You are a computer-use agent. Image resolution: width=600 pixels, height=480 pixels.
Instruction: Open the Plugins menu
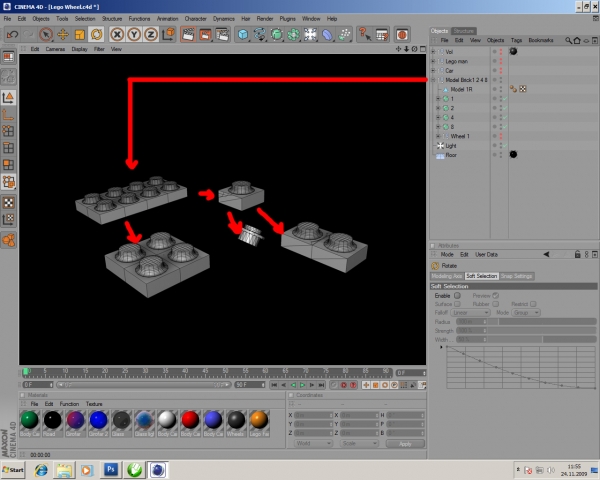pos(287,19)
